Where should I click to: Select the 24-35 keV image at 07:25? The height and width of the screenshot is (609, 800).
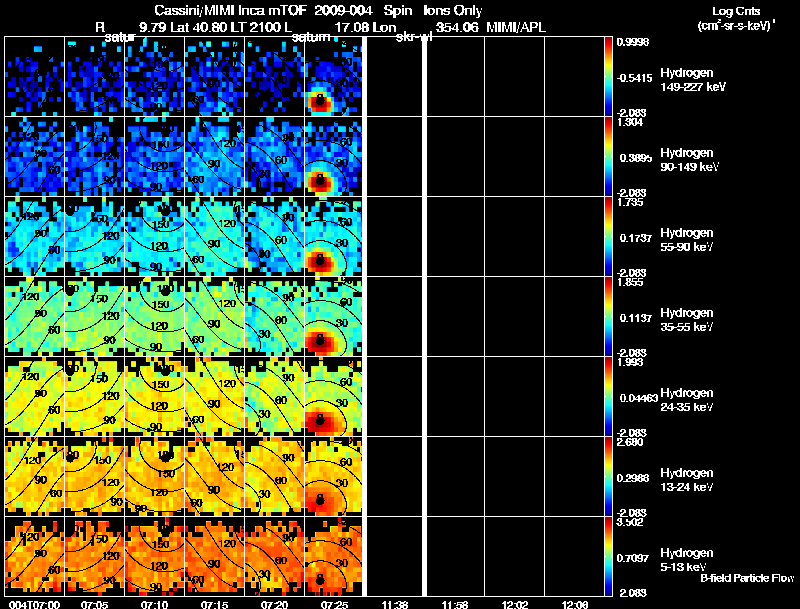click(x=333, y=397)
